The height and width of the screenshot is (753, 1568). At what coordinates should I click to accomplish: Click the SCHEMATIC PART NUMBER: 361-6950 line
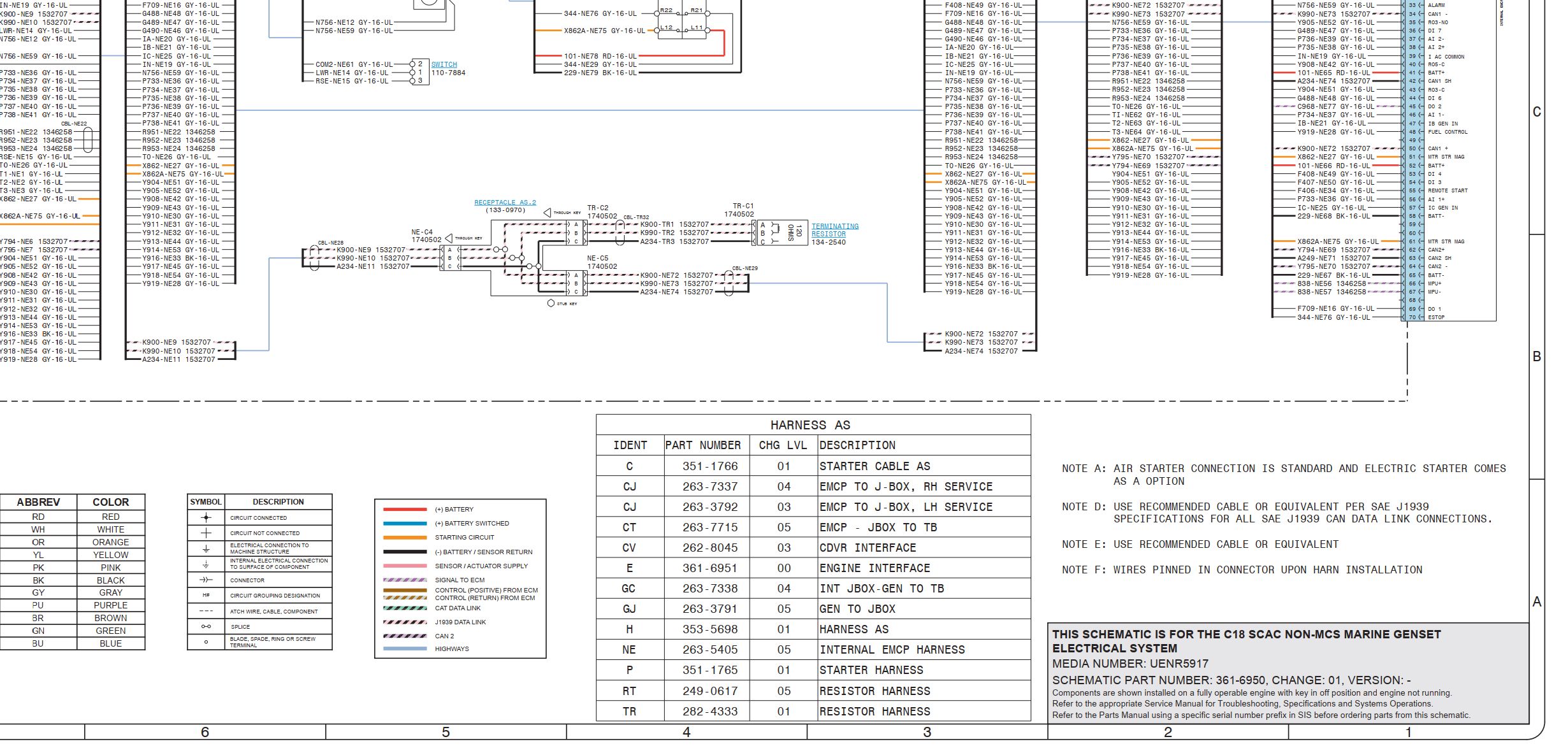coord(1231,680)
